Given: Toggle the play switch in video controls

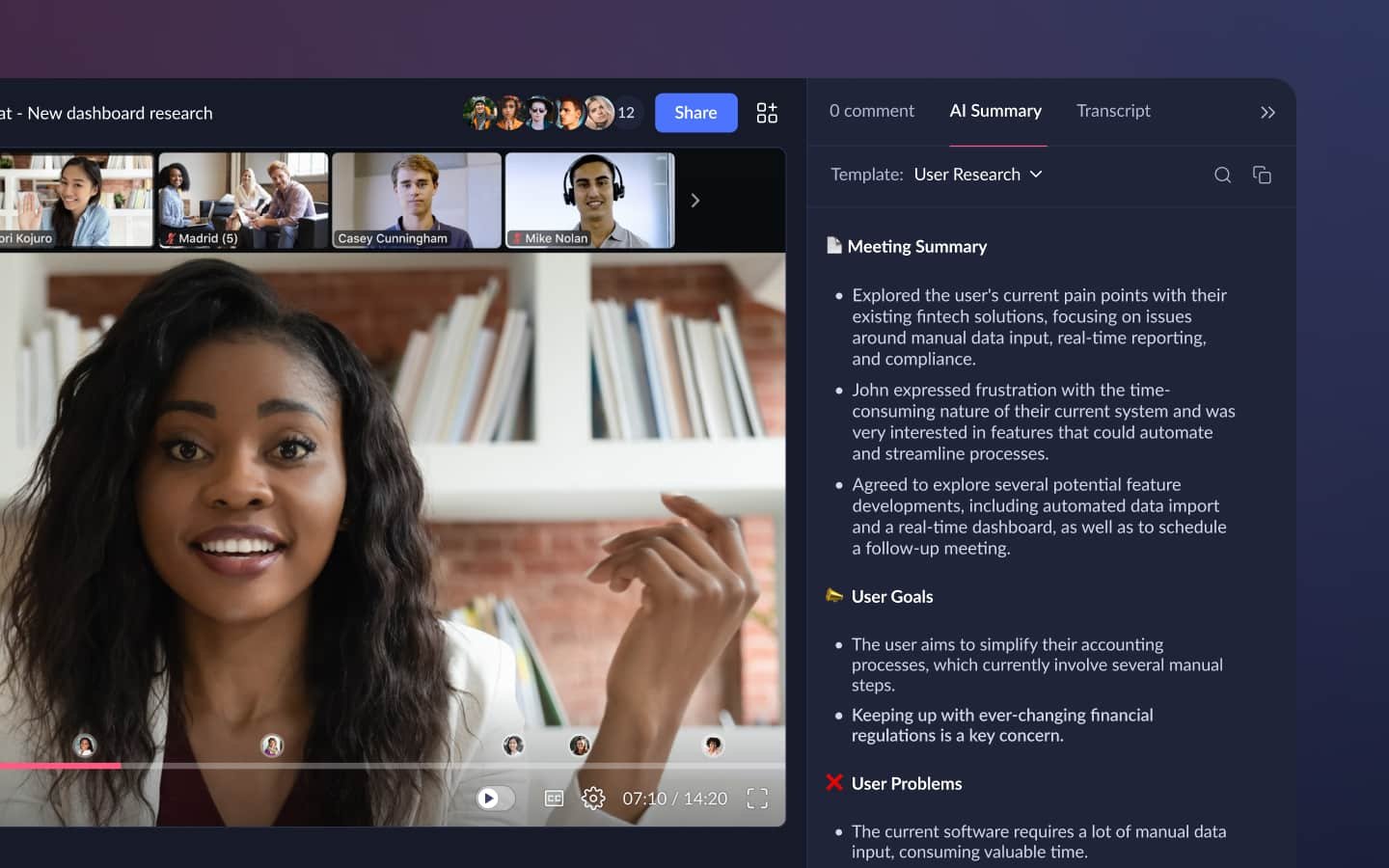Looking at the screenshot, I should [x=495, y=799].
